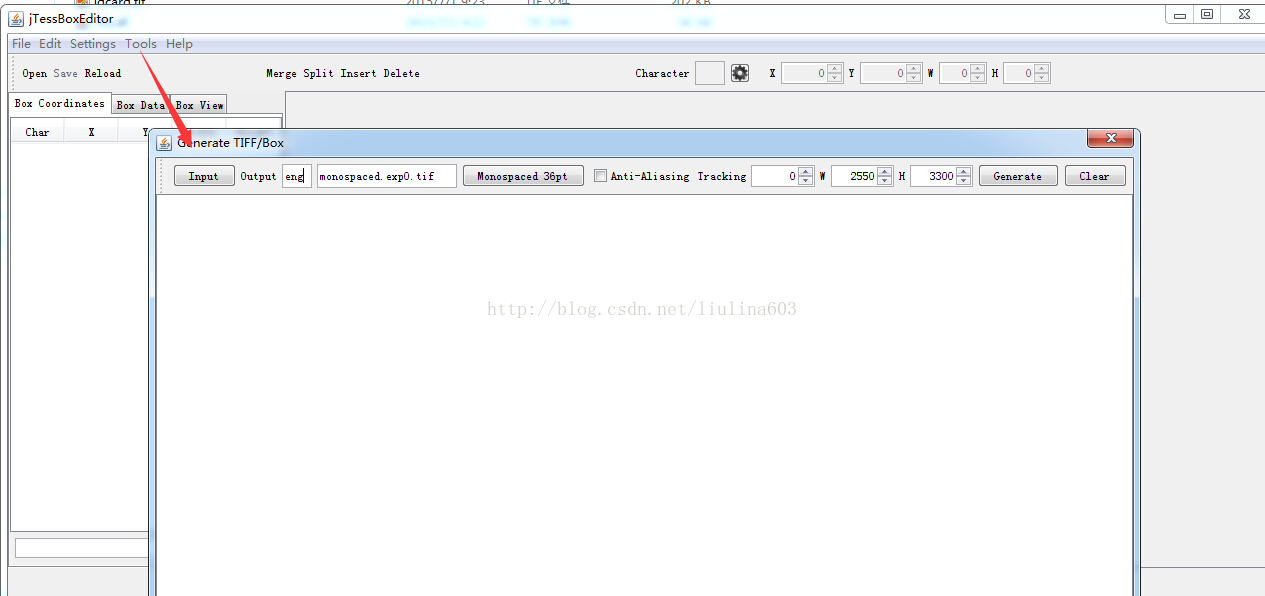This screenshot has width=1265, height=596.
Task: Switch to the Box View tab
Action: (199, 105)
